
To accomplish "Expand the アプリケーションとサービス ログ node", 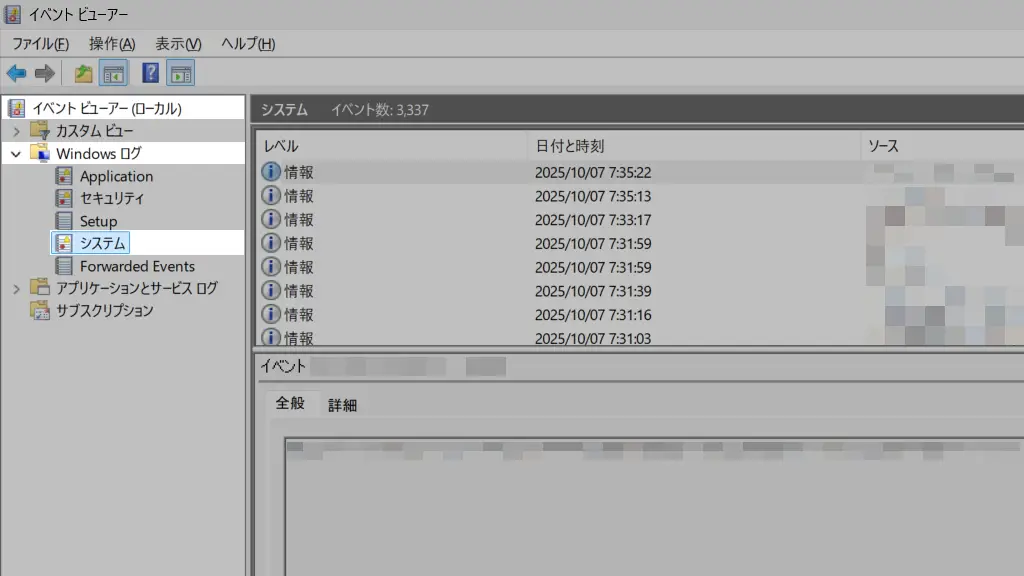I will (16, 288).
